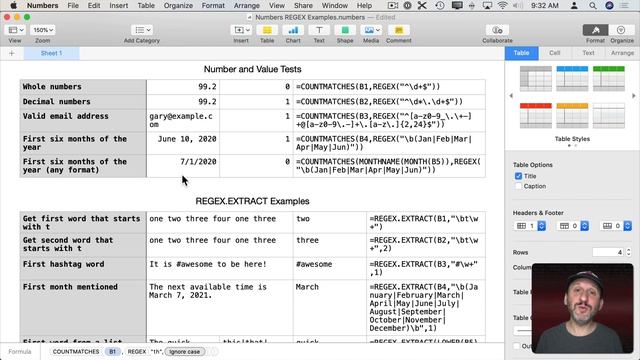Choose the plain white table style thumbnail
Viewport: 640px width, 360px height.
pyautogui.click(x=609, y=116)
